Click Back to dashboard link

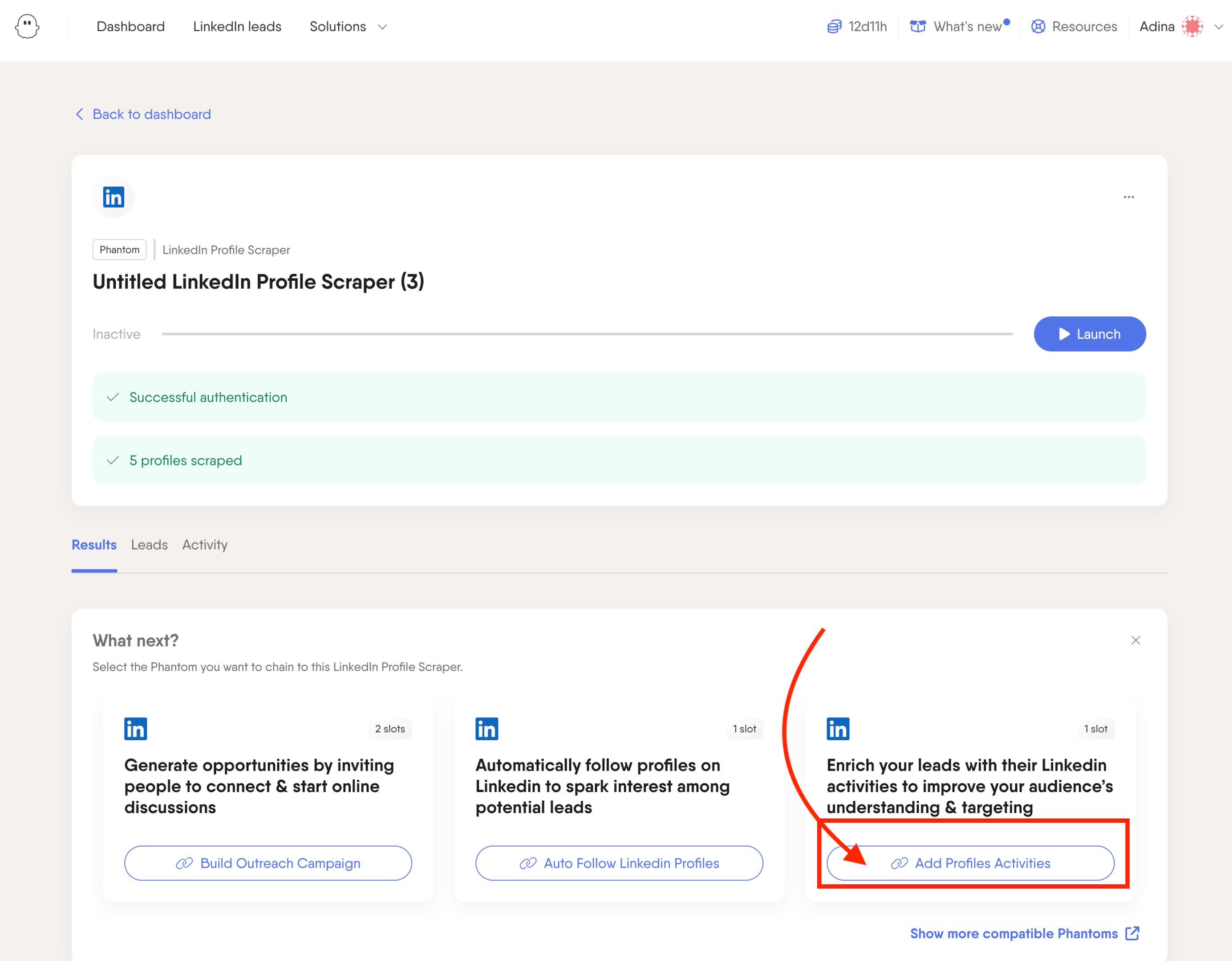click(151, 114)
